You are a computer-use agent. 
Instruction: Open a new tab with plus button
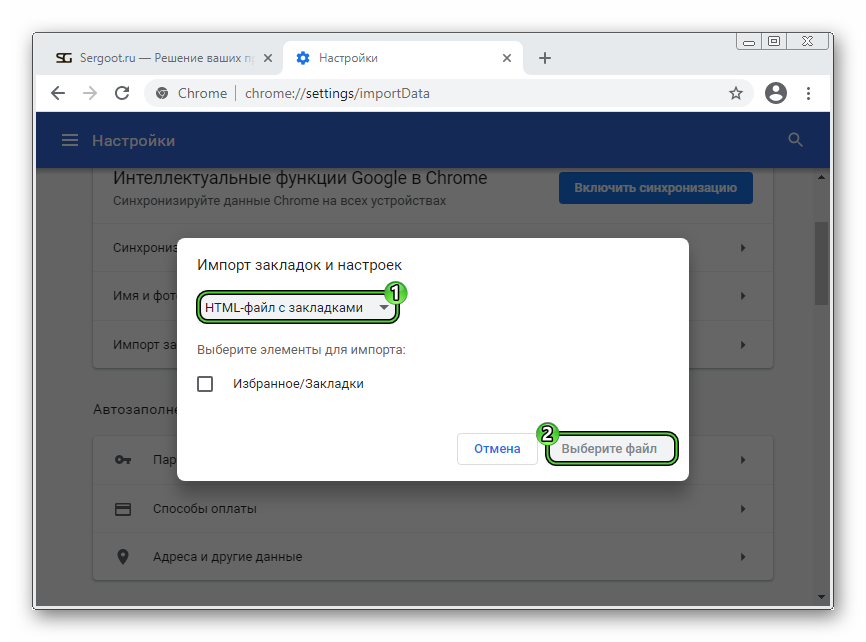point(545,58)
